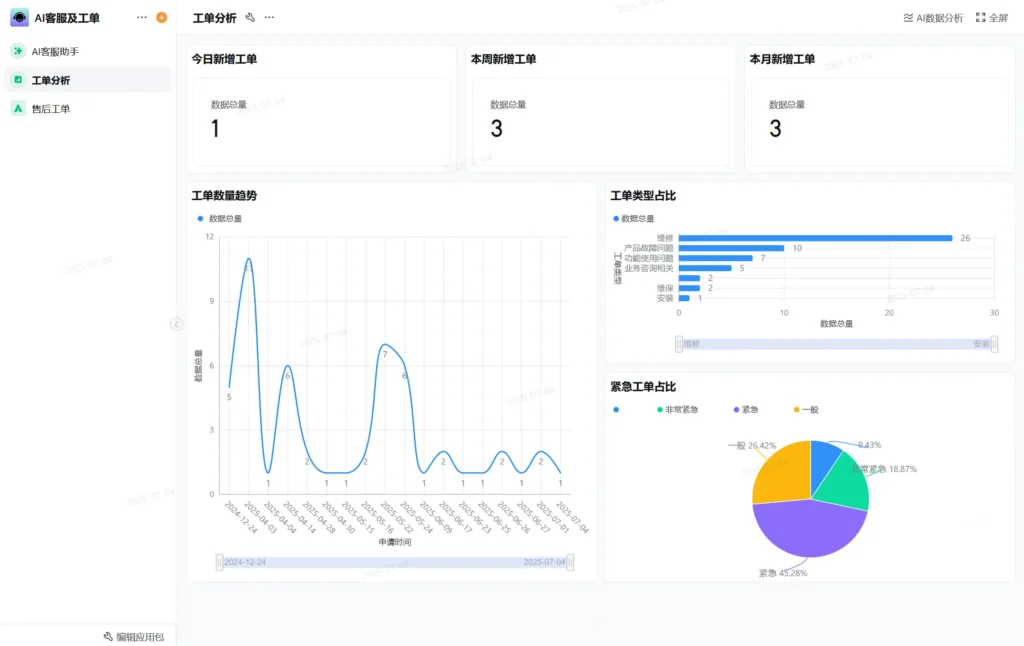This screenshot has width=1024, height=646.
Task: Toggle the purple 紧急 legend series
Action: click(746, 410)
